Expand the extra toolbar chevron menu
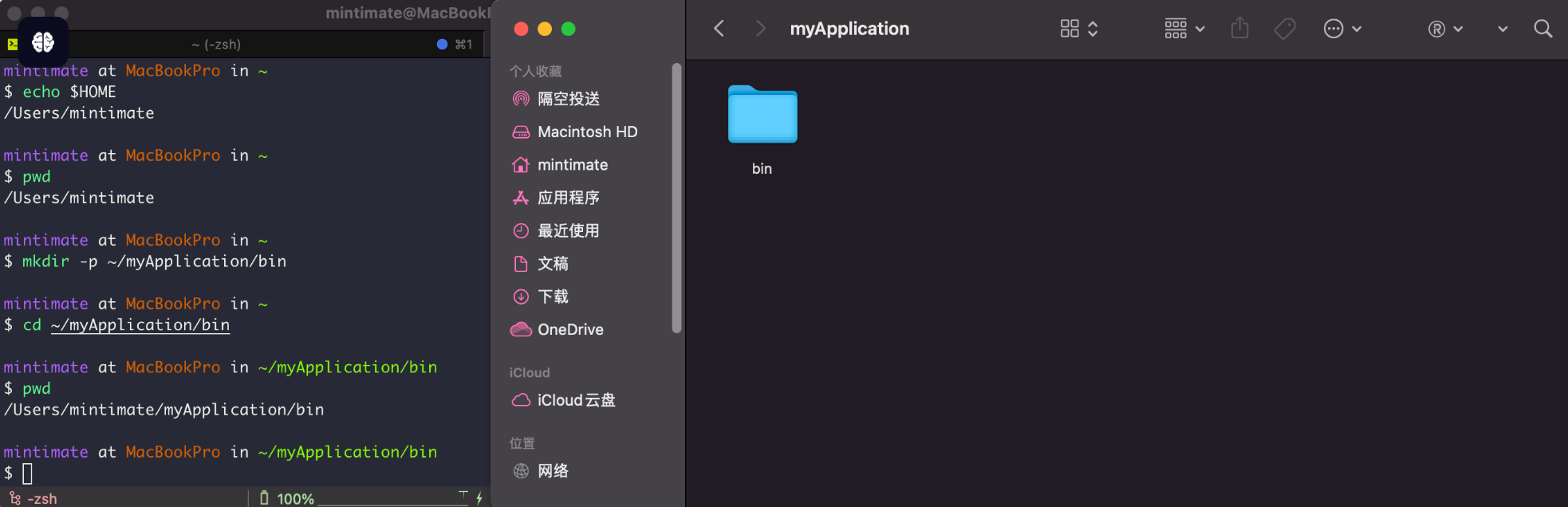Viewport: 1568px width, 507px height. [1503, 29]
